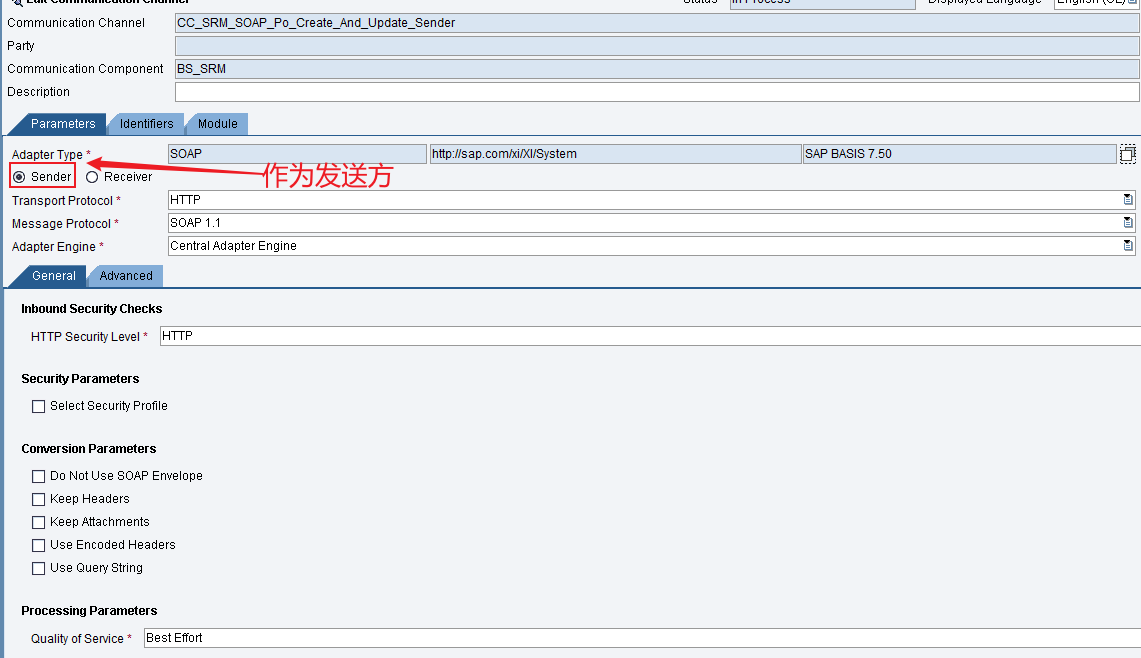This screenshot has width=1141, height=658.
Task: Click the Processing Parameters heading
Action: click(90, 611)
